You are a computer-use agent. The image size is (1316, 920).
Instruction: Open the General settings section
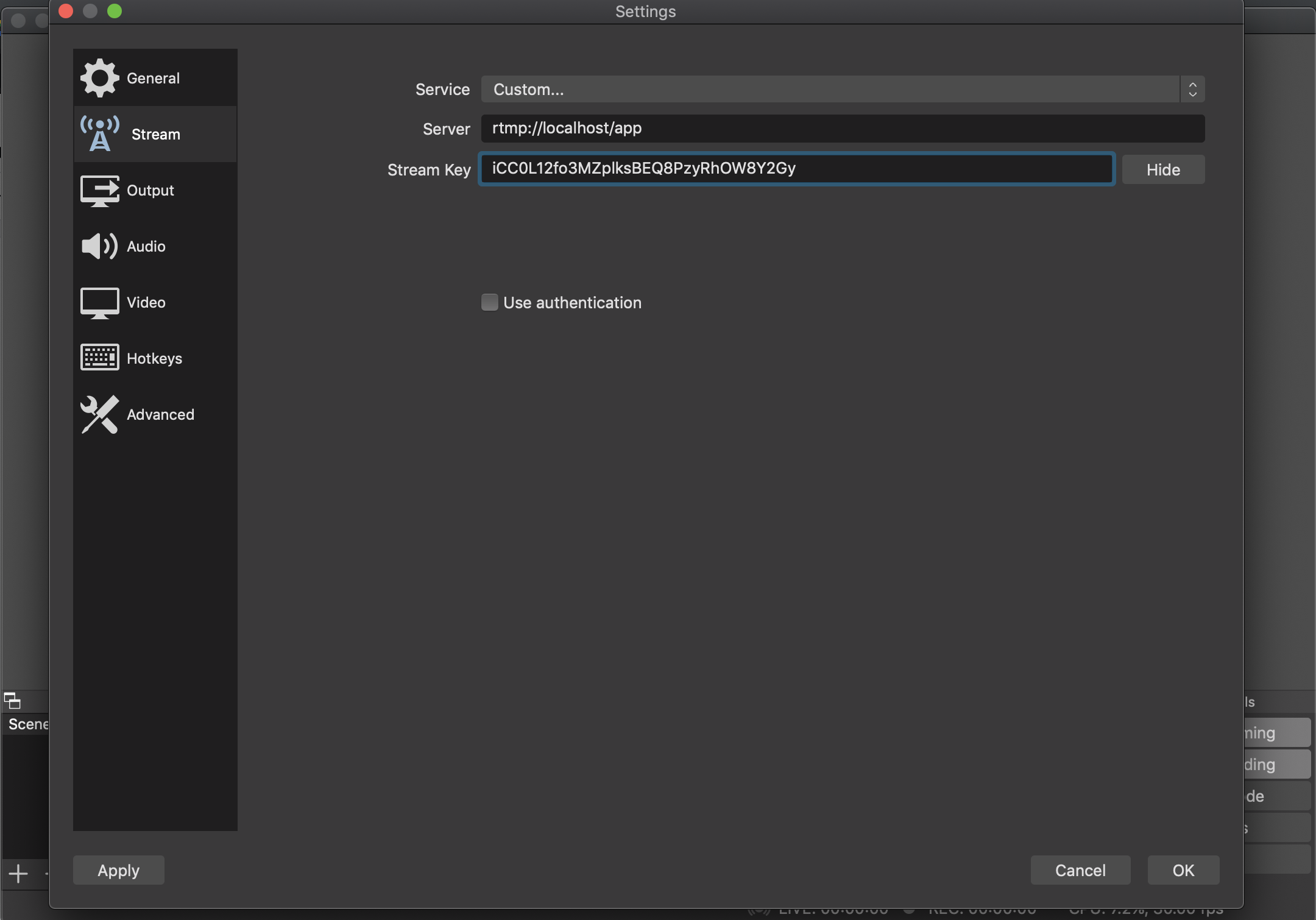pyautogui.click(x=154, y=77)
